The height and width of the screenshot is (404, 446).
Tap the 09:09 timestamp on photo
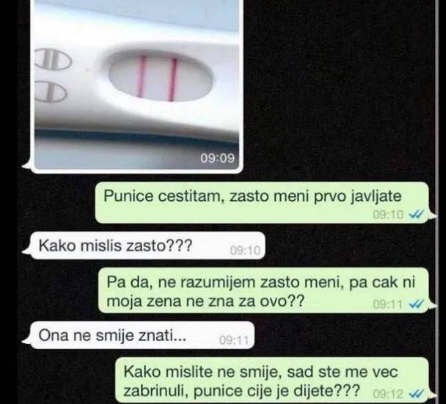pyautogui.click(x=217, y=158)
